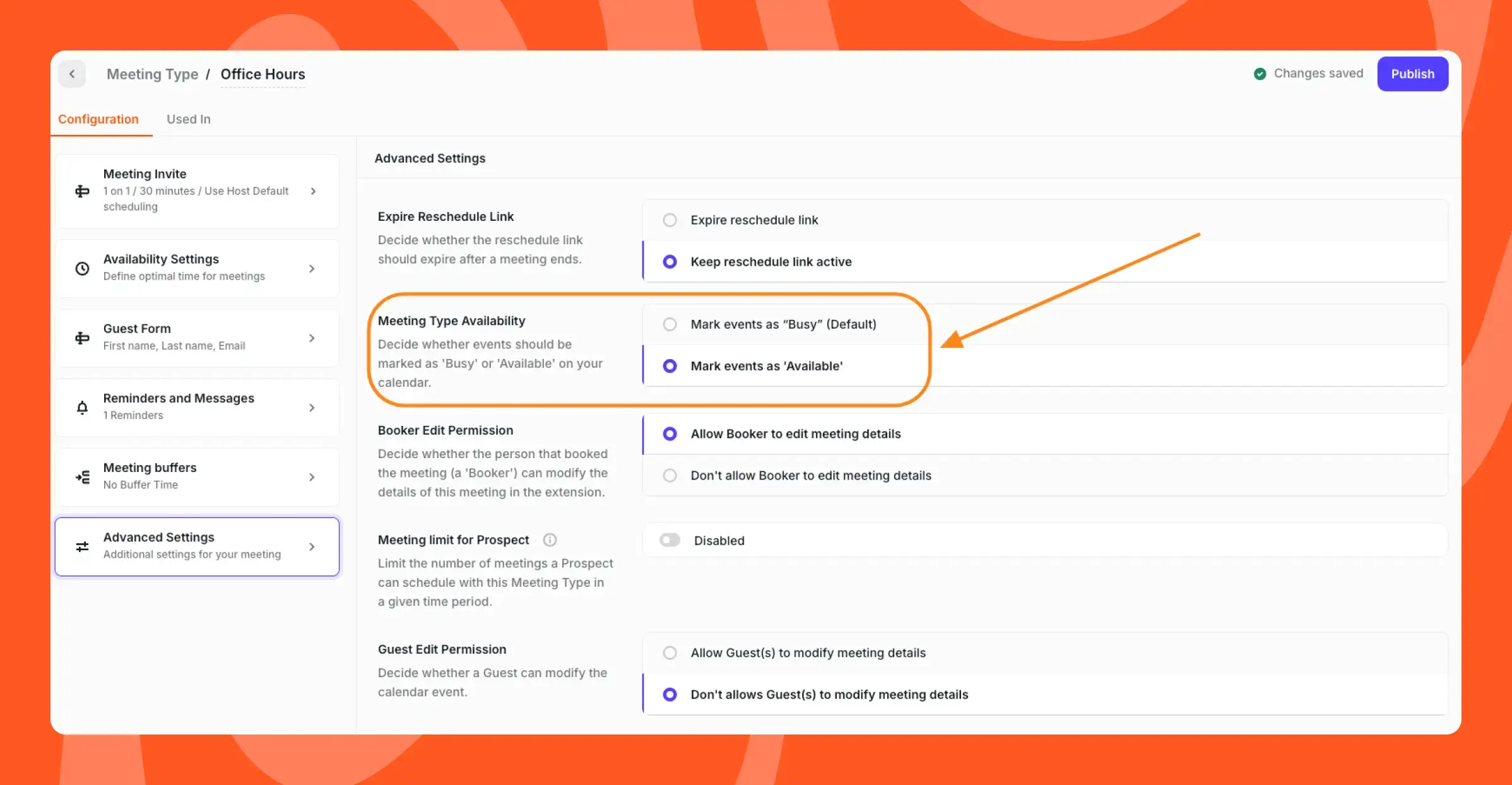The height and width of the screenshot is (785, 1512).
Task: Click the Meeting Type breadcrumb link
Action: coord(153,74)
